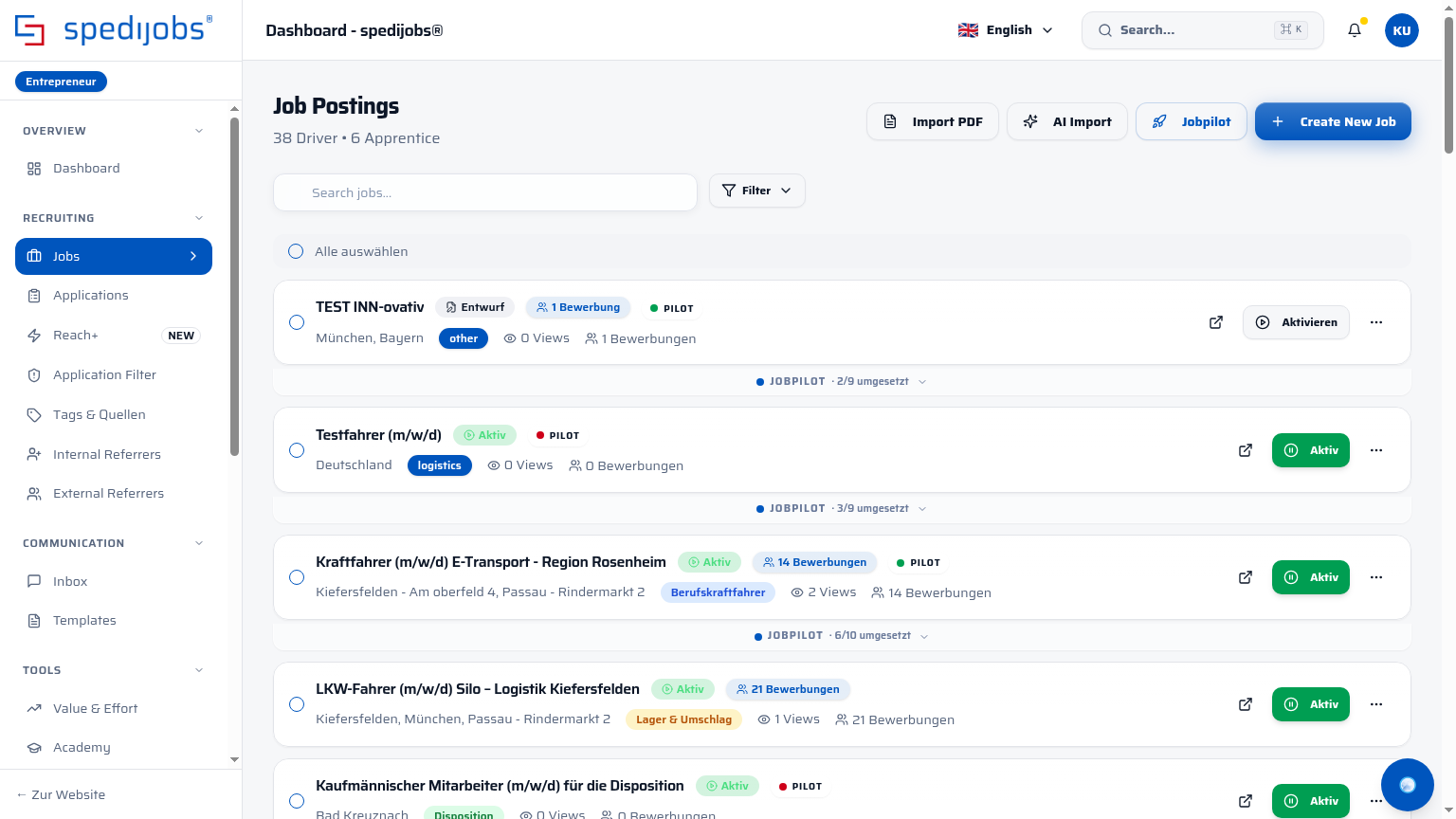This screenshot has width=1456, height=819.
Task: Click the Create New Job button
Action: coord(1333,121)
